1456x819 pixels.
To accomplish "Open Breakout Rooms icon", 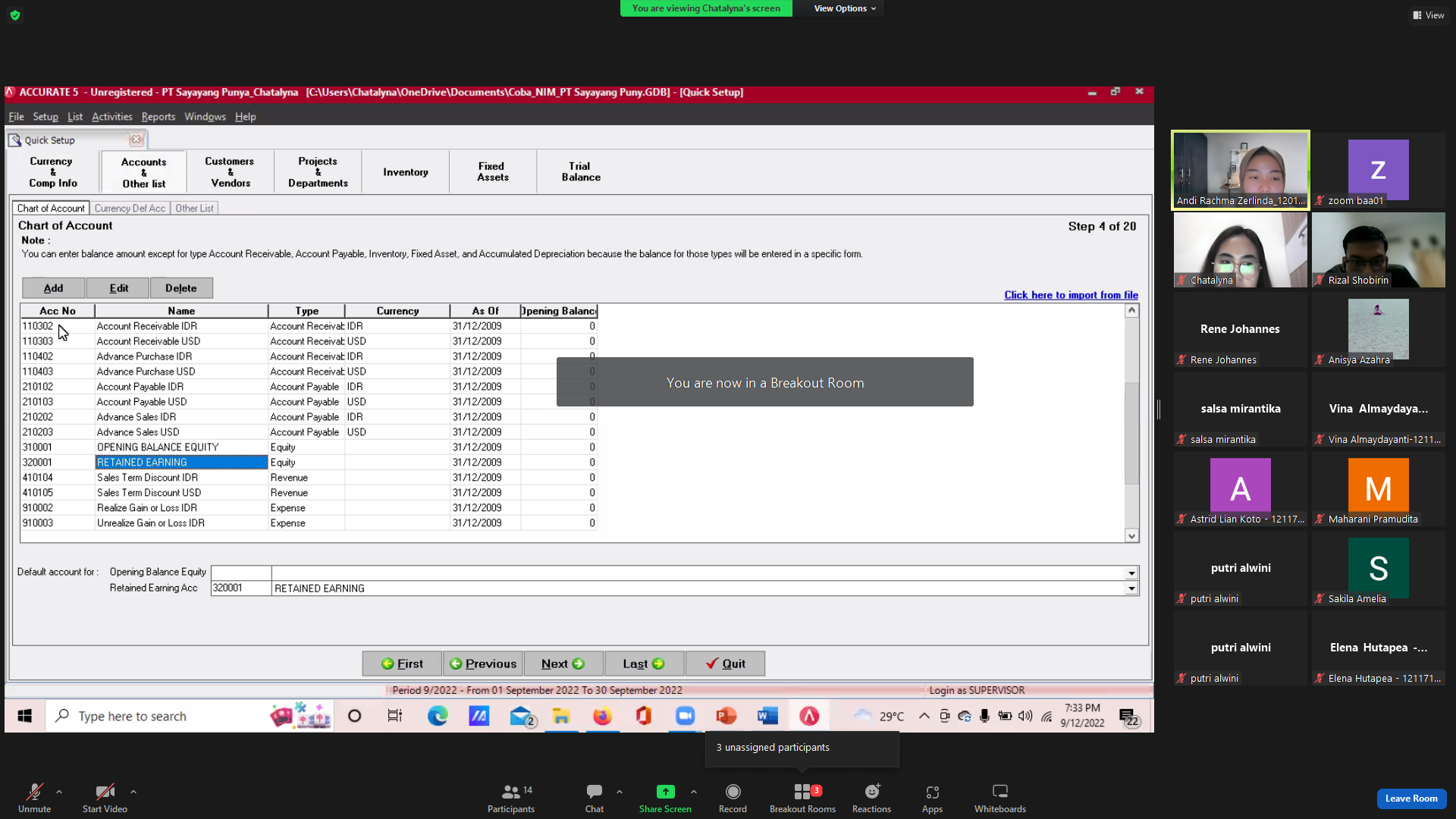I will 802,792.
